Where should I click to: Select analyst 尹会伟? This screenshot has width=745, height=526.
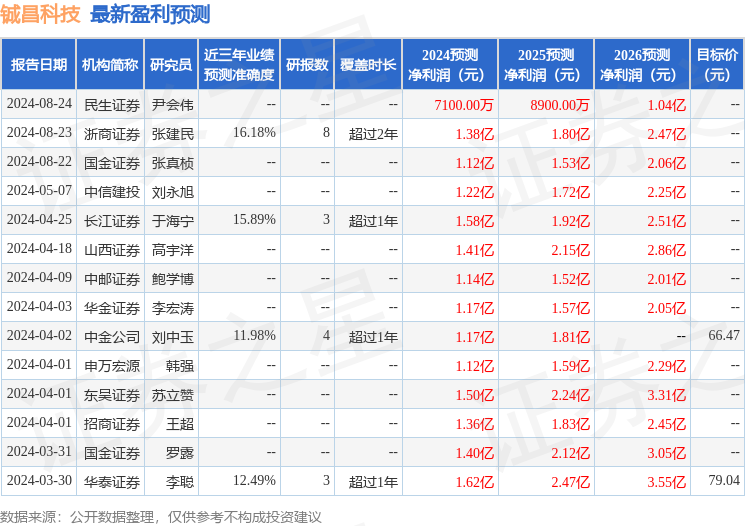click(172, 105)
